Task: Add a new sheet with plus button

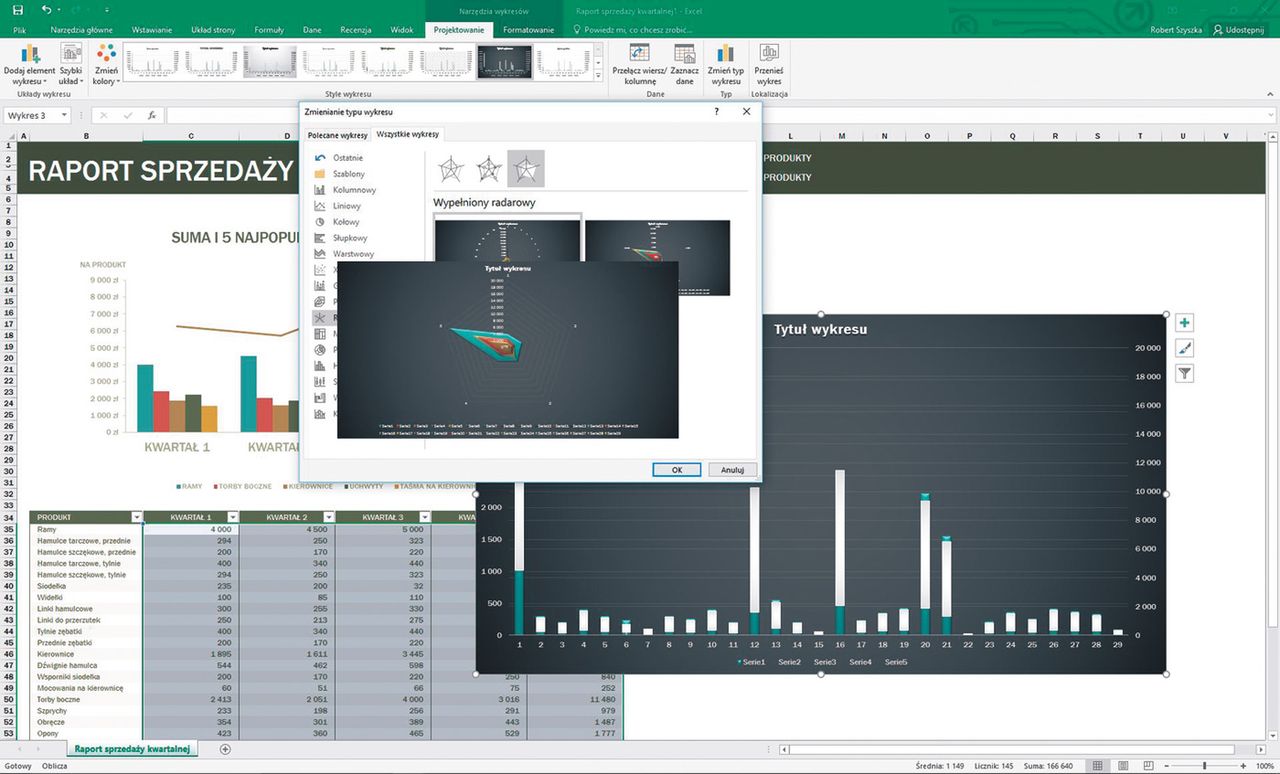Action: 225,749
